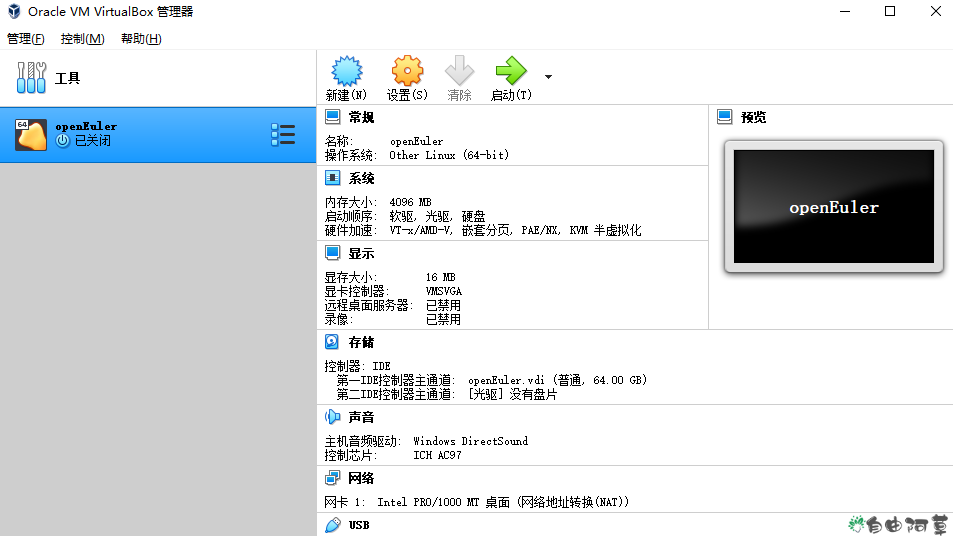953x536 pixels.
Task: Click the 工具 tools label
Action: (67, 78)
